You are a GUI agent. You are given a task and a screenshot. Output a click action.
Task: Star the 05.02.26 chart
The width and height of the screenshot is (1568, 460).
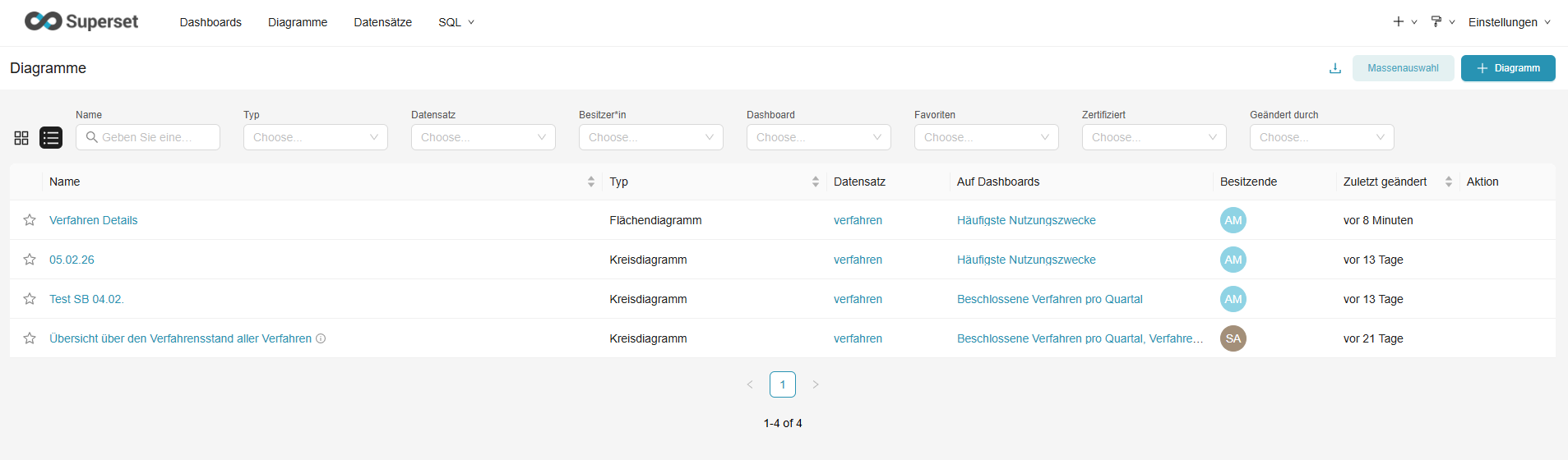[30, 260]
